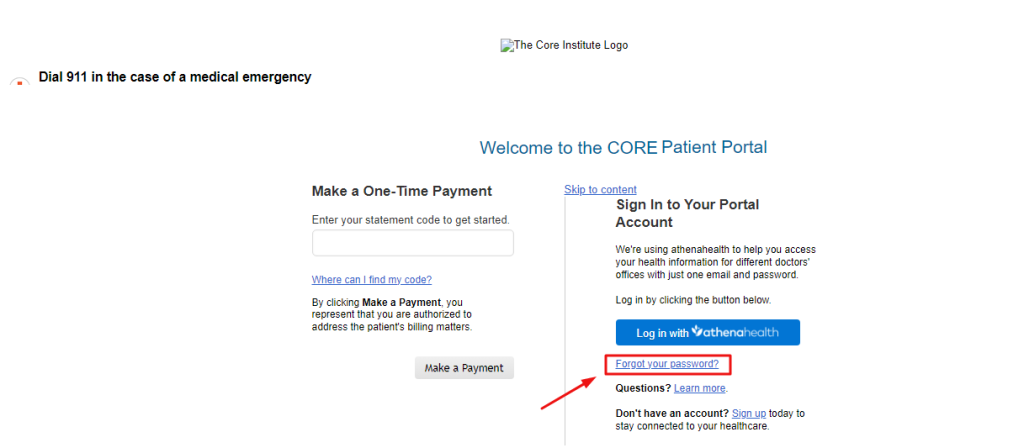Follow the Skip to content link
The width and height of the screenshot is (1024, 448).
click(x=600, y=189)
